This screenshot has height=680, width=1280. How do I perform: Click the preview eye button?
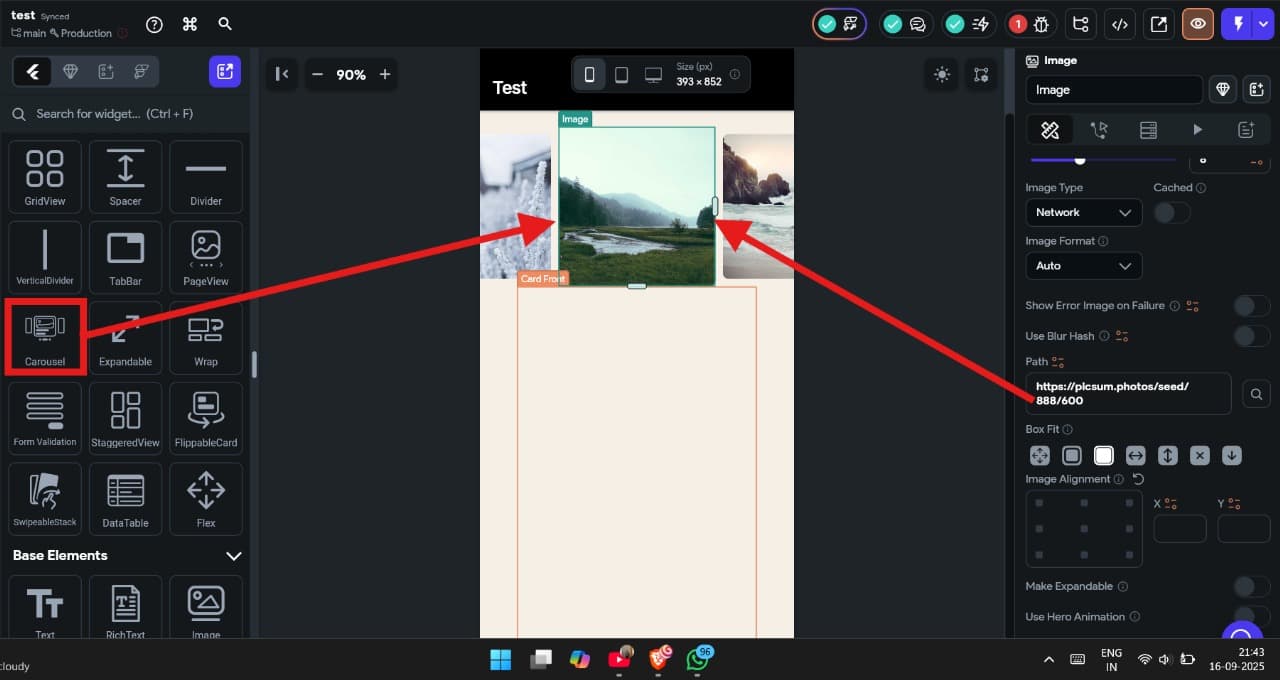pos(1197,24)
